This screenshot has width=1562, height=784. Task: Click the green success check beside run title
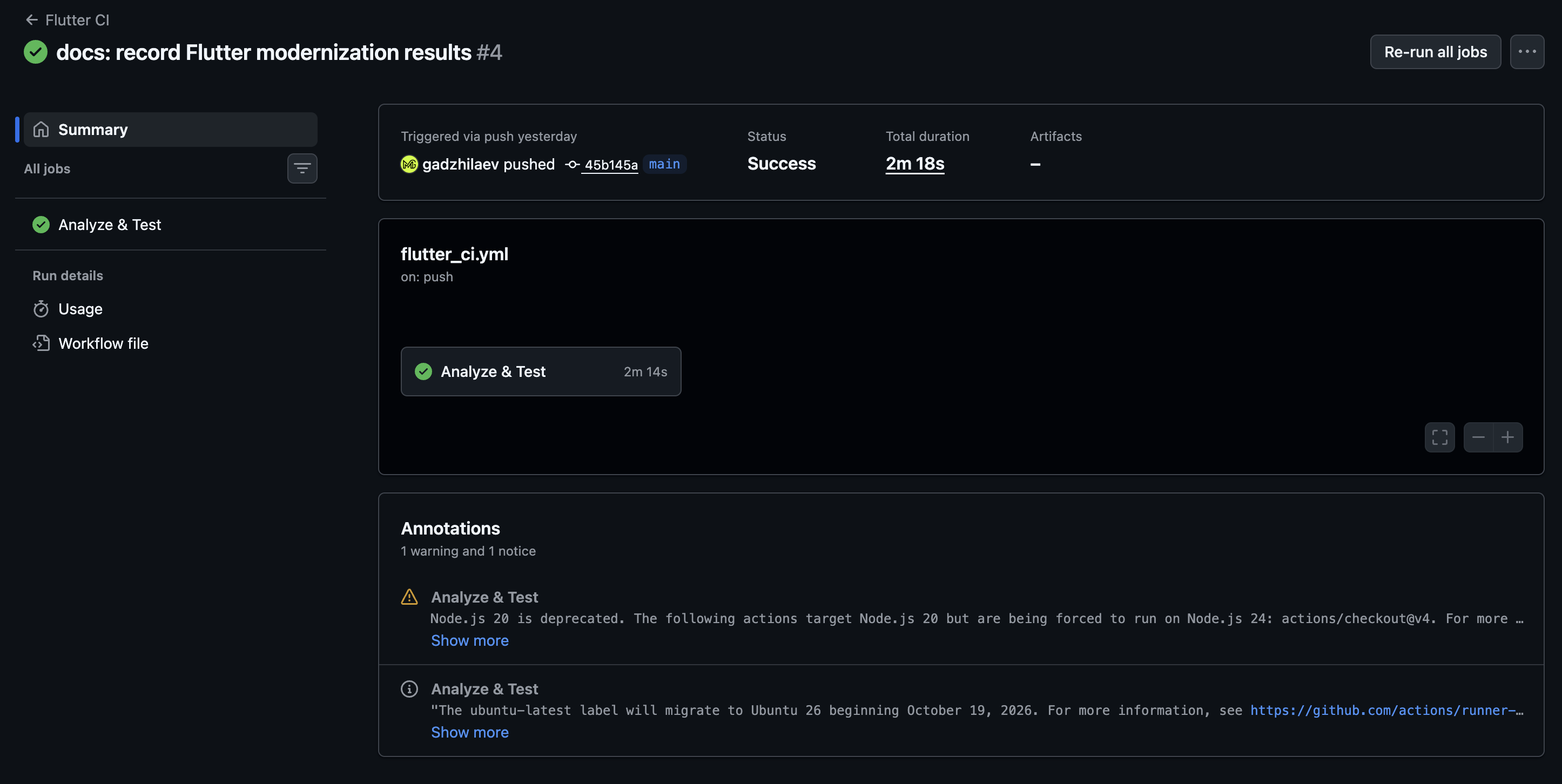36,52
